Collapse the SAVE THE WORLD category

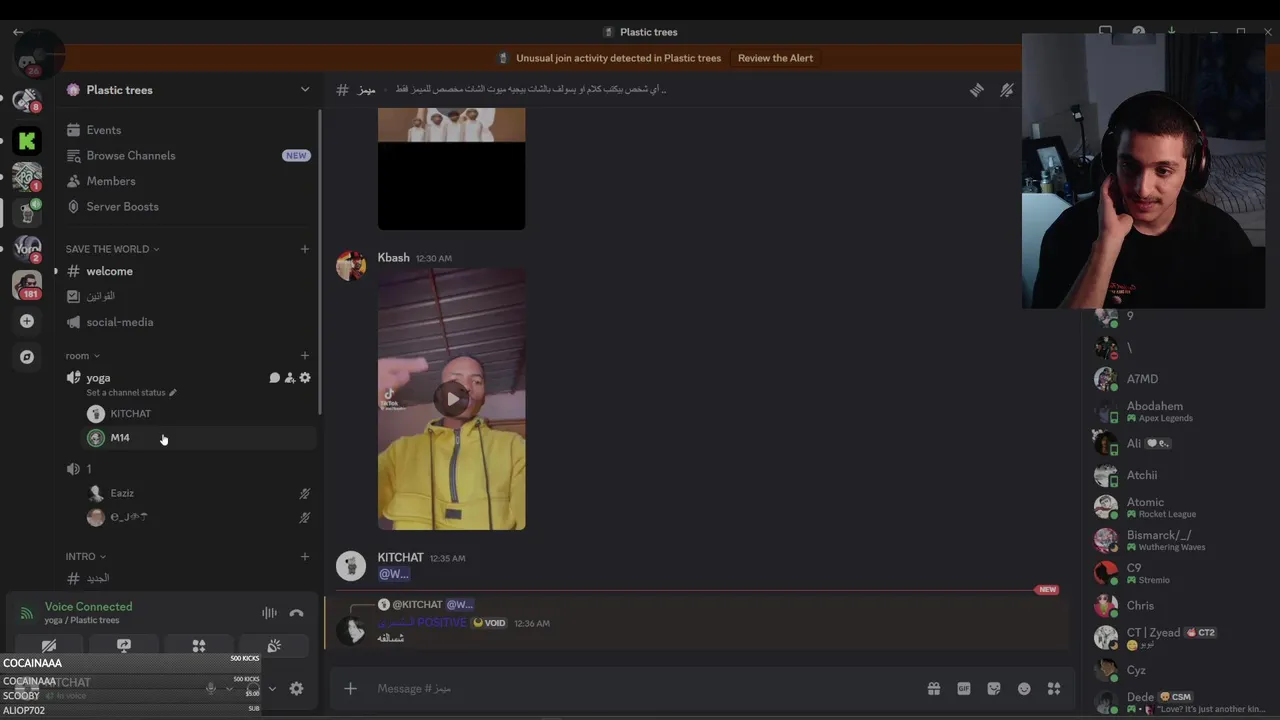pos(112,249)
